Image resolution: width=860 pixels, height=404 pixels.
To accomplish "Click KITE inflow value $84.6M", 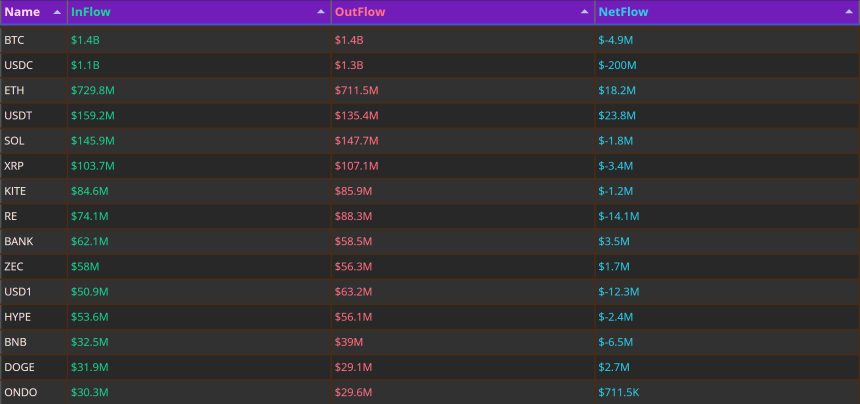I will tap(90, 191).
